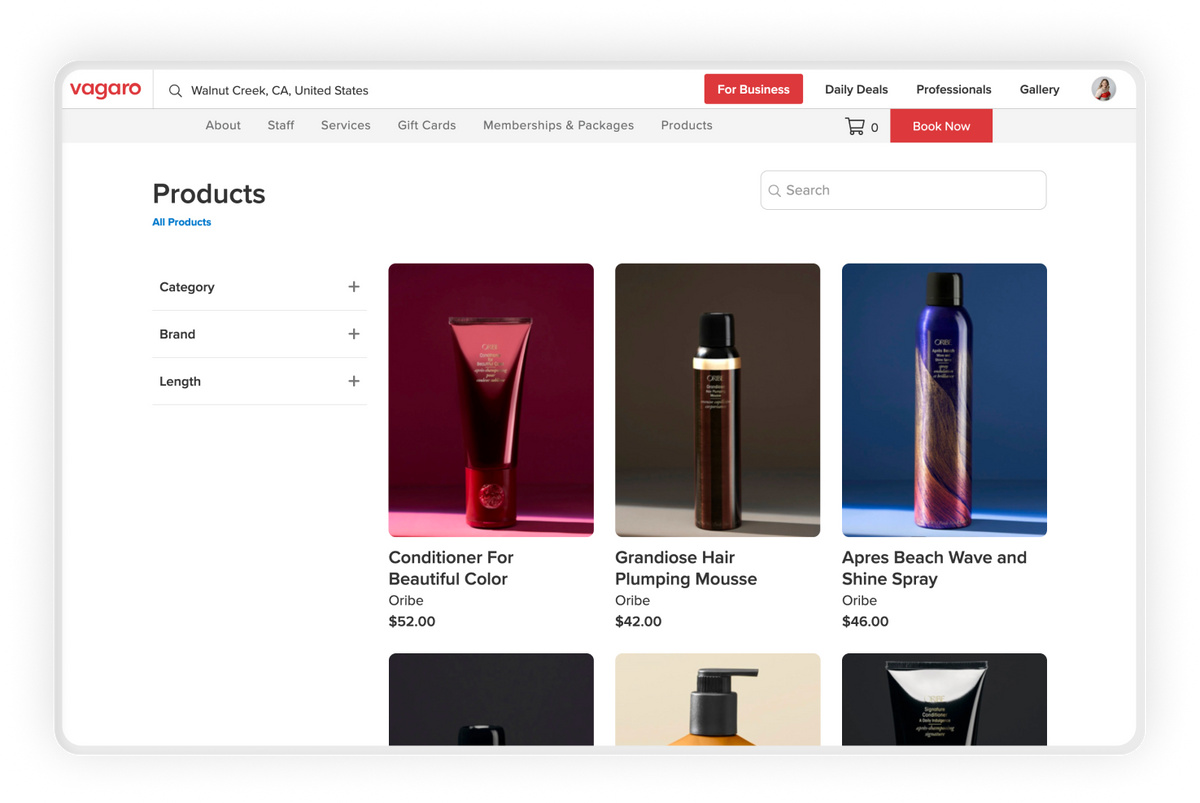Viewport: 1200px width, 803px height.
Task: Open Memberships & Packages tab
Action: click(558, 125)
